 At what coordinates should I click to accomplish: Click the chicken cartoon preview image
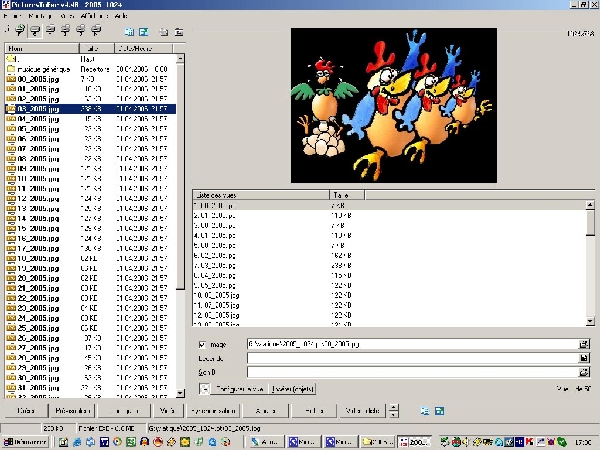(x=394, y=105)
